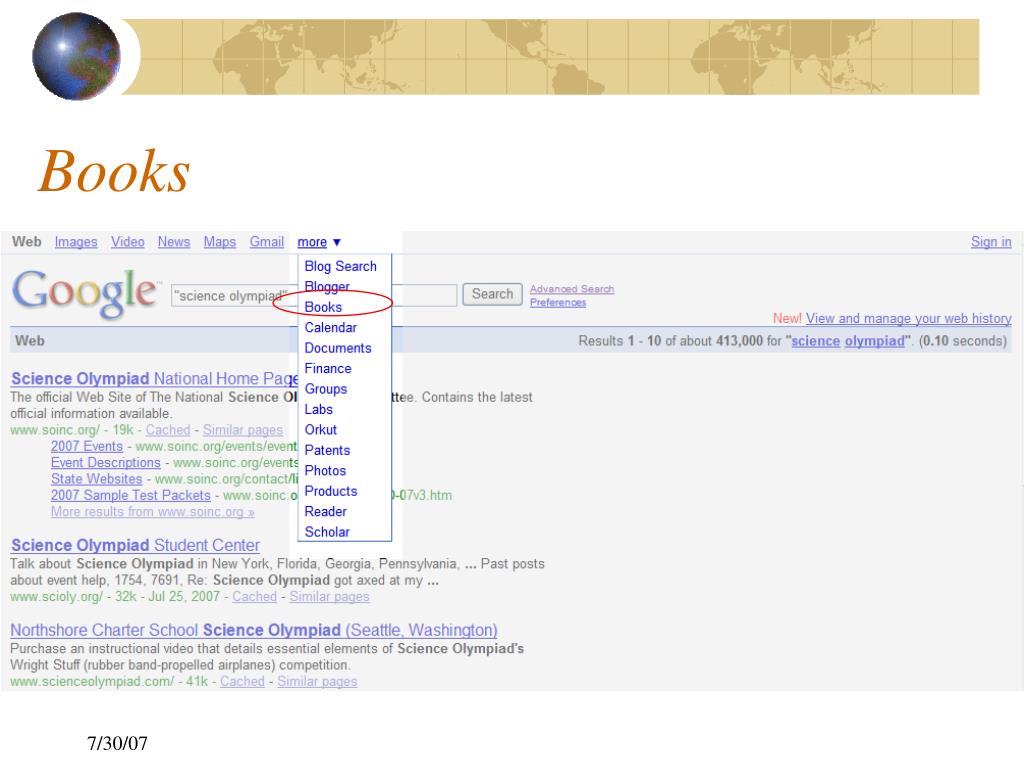The height and width of the screenshot is (768, 1024).
Task: Click the Web label in results bar
Action: 30,341
